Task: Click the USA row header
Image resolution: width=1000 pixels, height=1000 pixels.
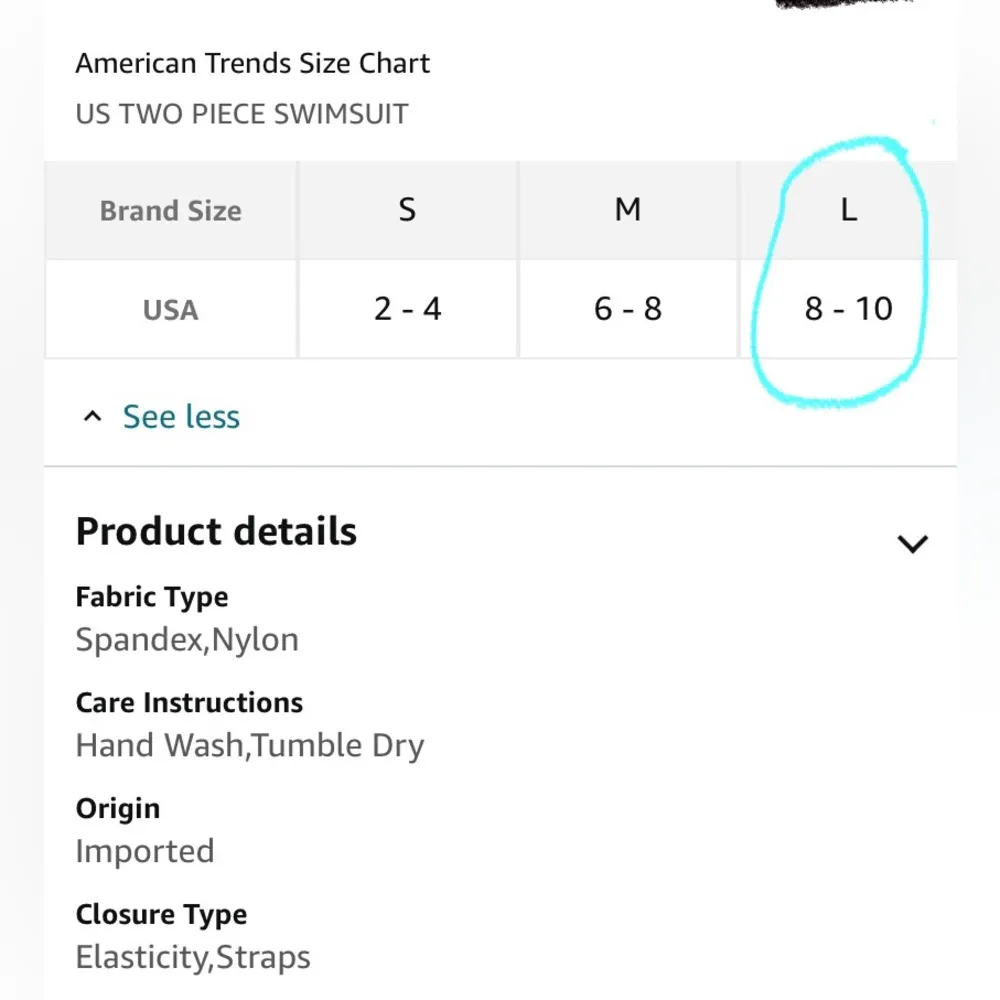Action: tap(171, 309)
